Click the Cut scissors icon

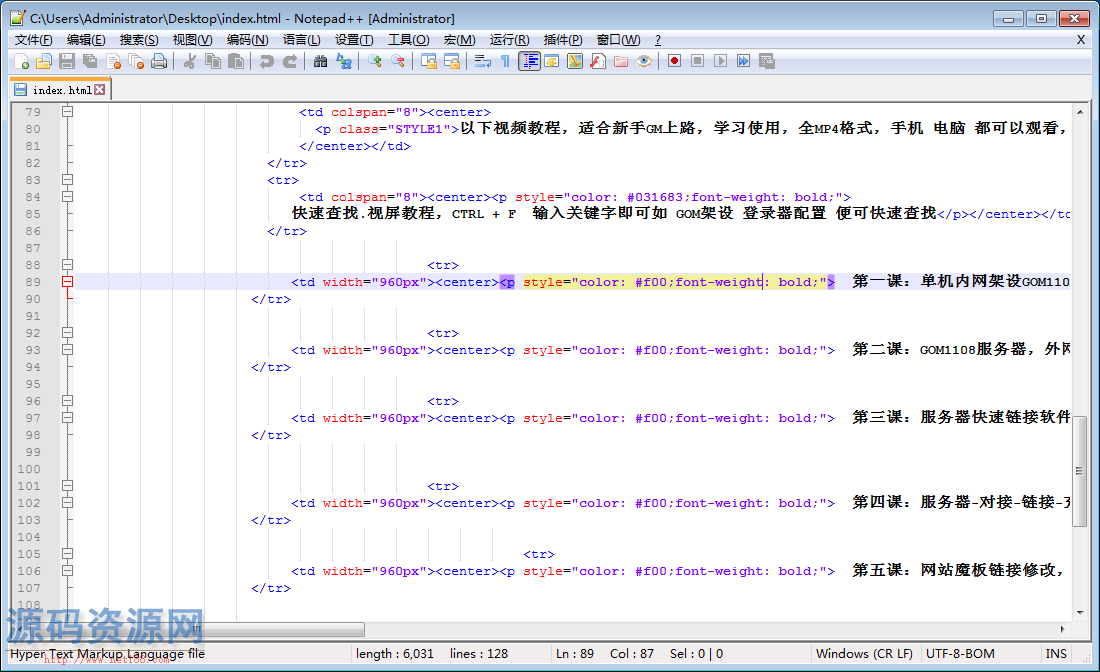click(189, 61)
